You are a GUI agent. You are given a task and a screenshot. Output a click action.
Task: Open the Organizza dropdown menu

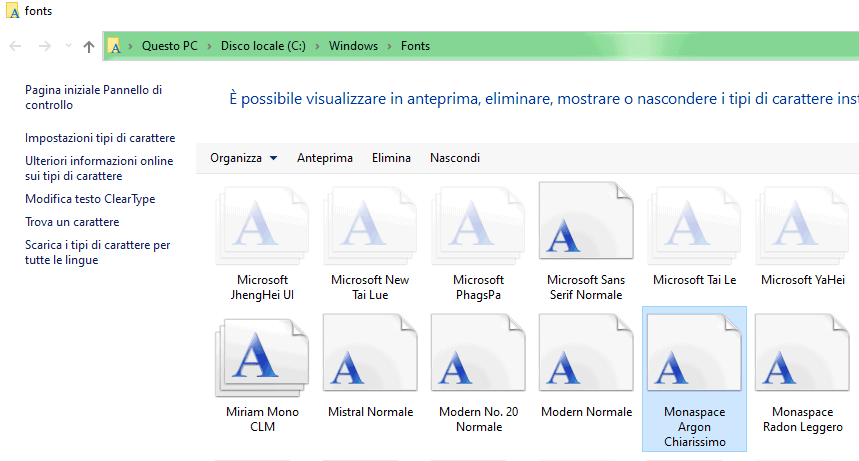coord(244,158)
